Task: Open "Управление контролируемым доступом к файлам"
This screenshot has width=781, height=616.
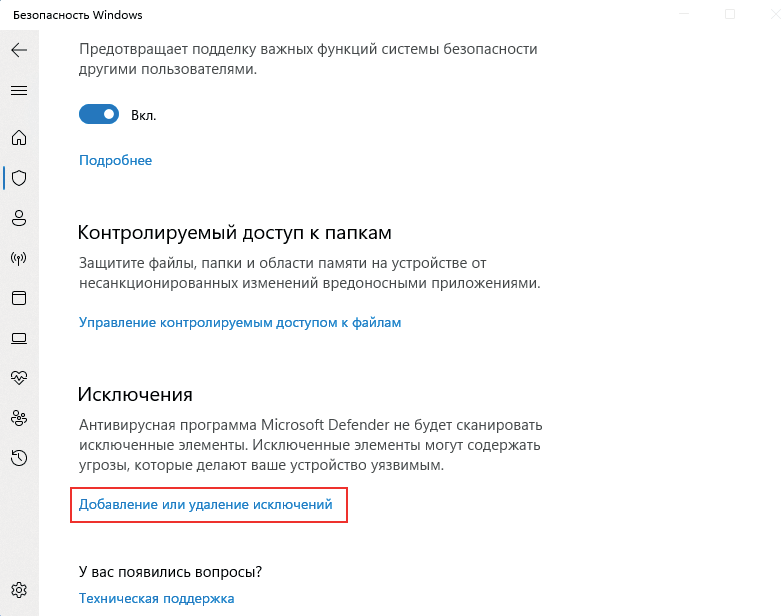Action: pyautogui.click(x=240, y=322)
